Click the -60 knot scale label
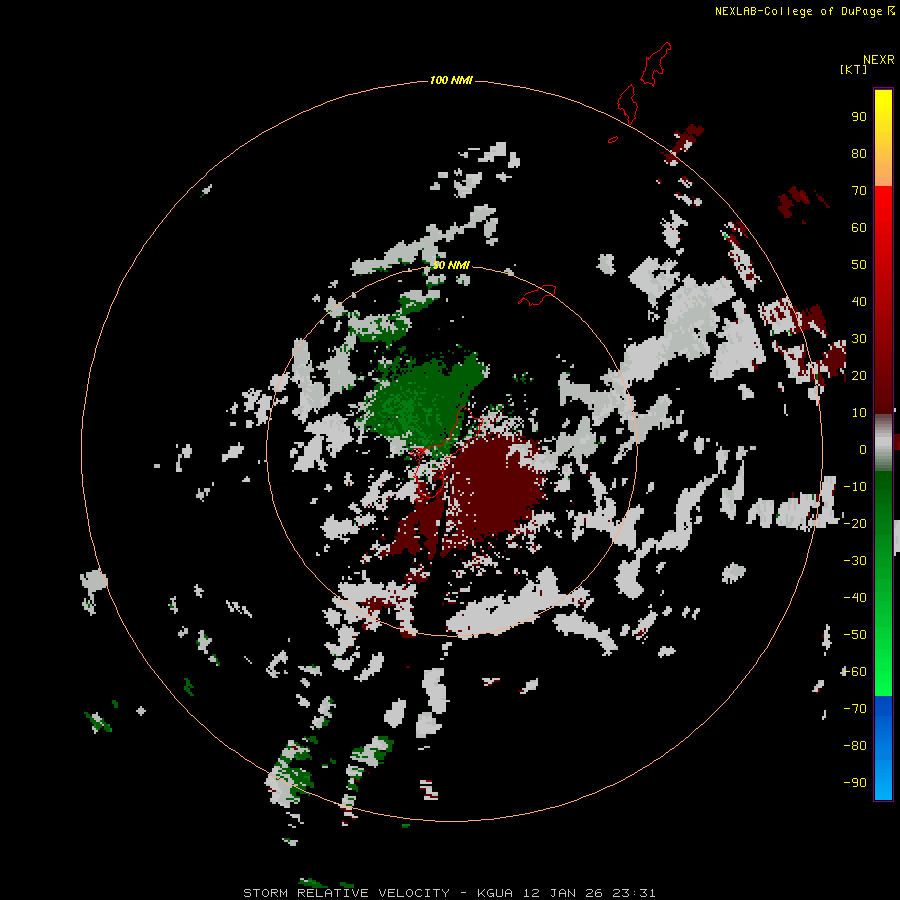Viewport: 900px width, 900px height. (x=855, y=672)
